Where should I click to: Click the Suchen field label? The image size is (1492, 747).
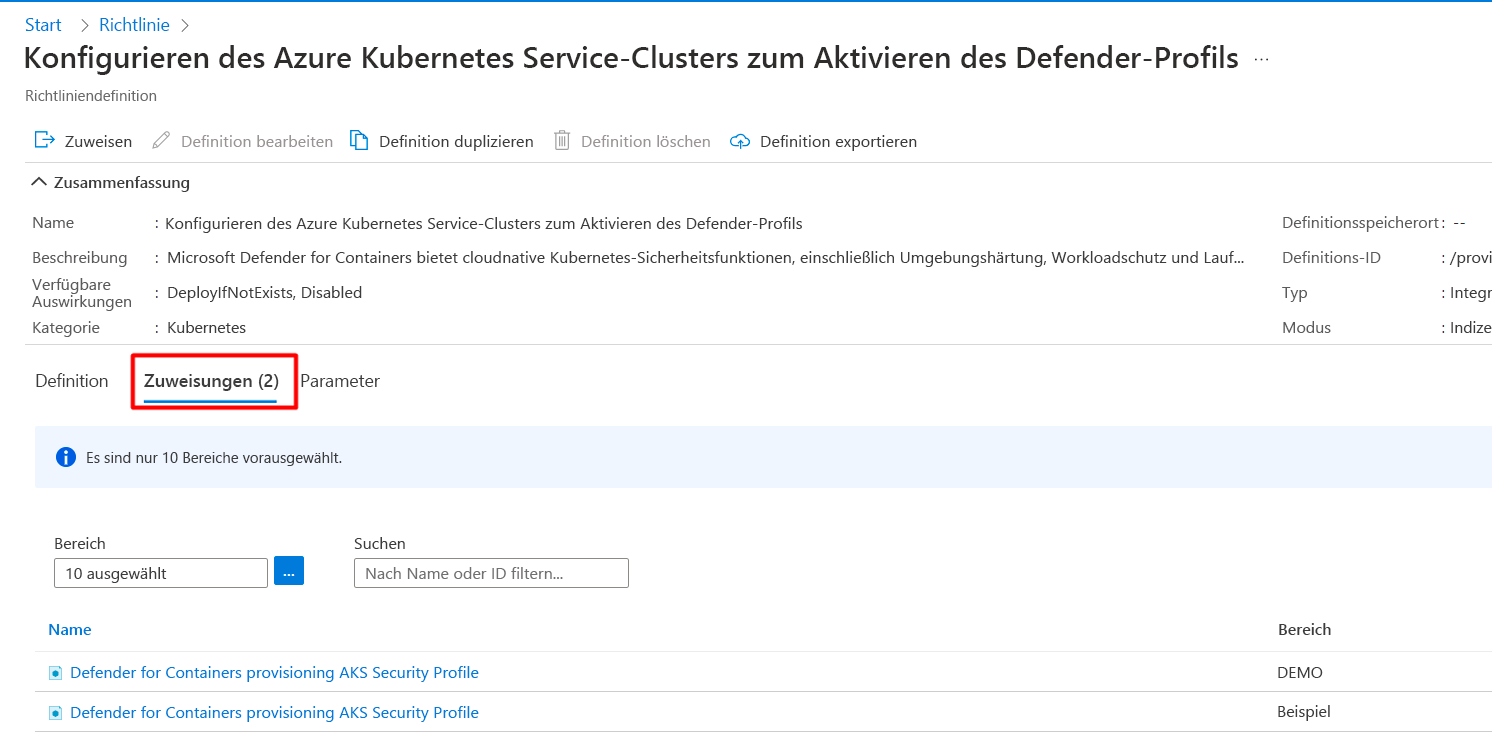(380, 544)
